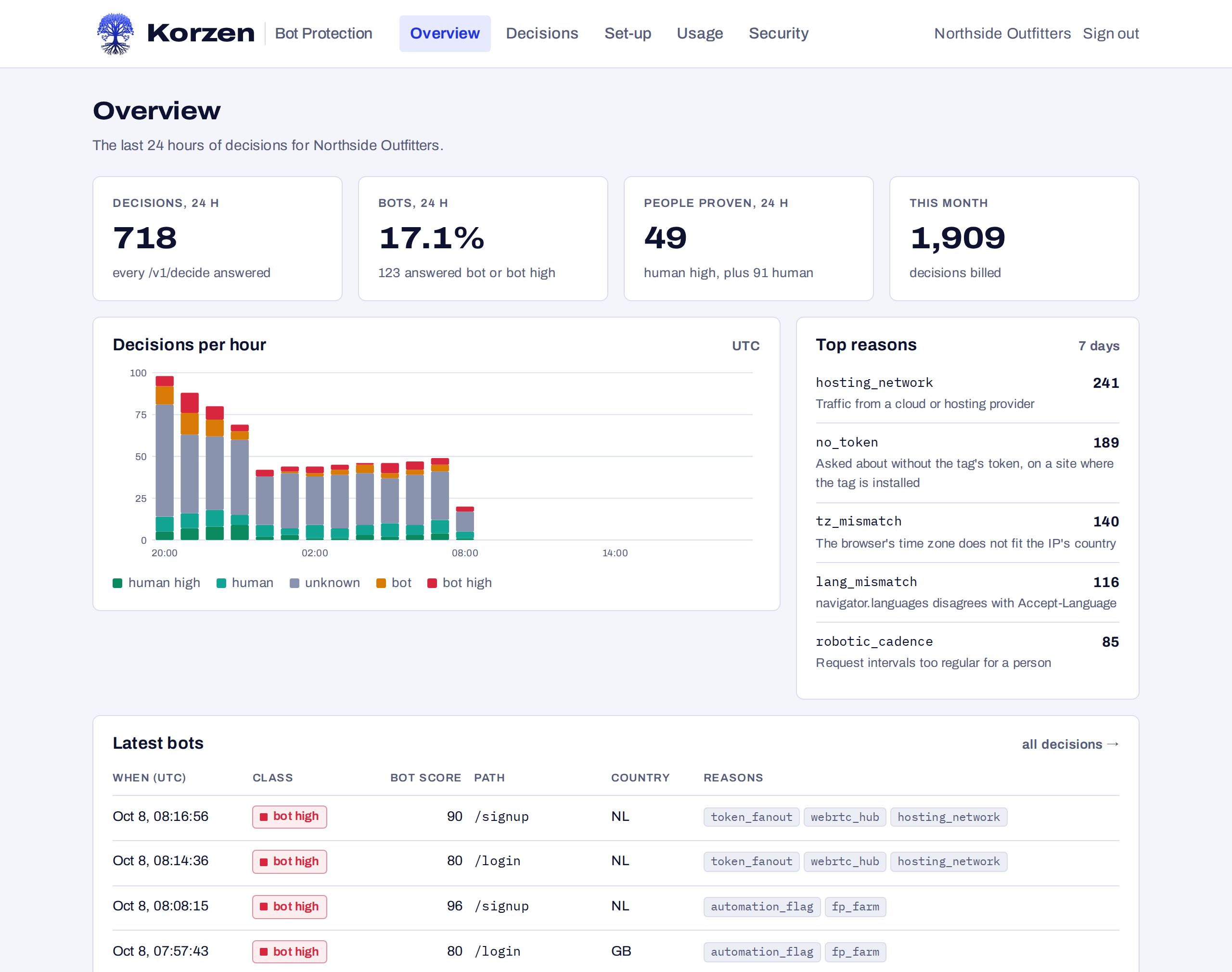Click fp_farm tag in 07:57:43 row

pos(855,951)
